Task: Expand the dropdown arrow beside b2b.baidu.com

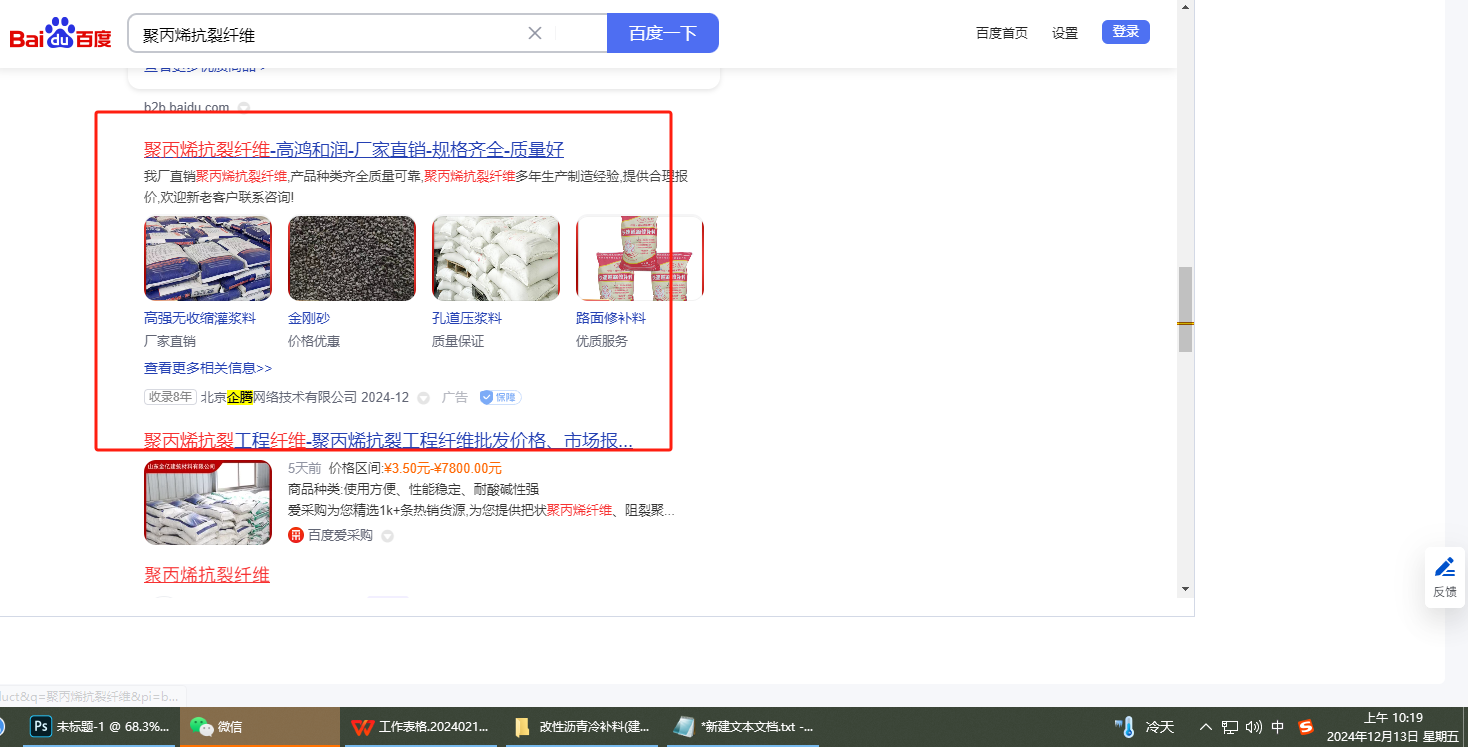Action: 243,107
